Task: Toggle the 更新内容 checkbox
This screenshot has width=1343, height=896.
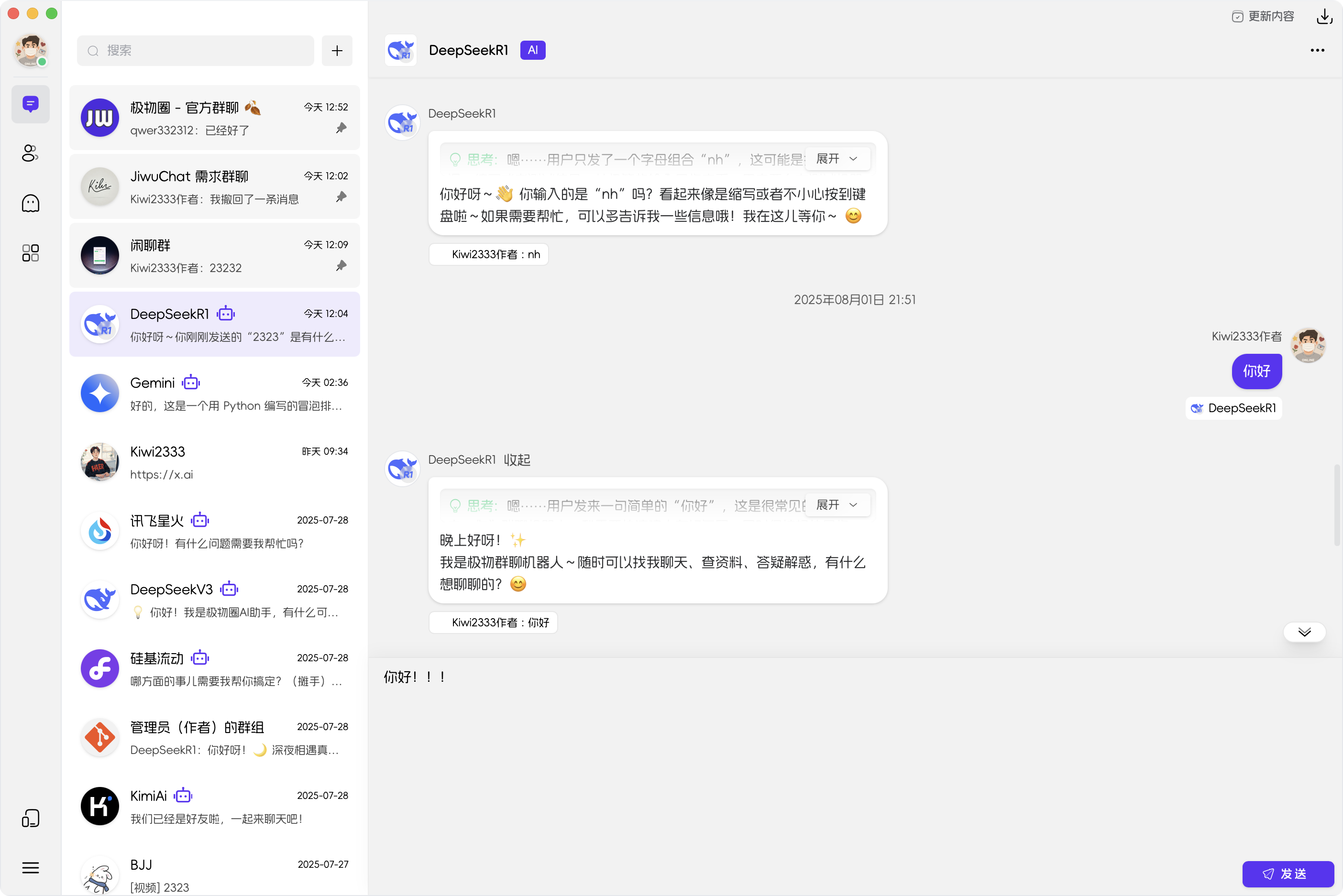Action: [x=1237, y=17]
